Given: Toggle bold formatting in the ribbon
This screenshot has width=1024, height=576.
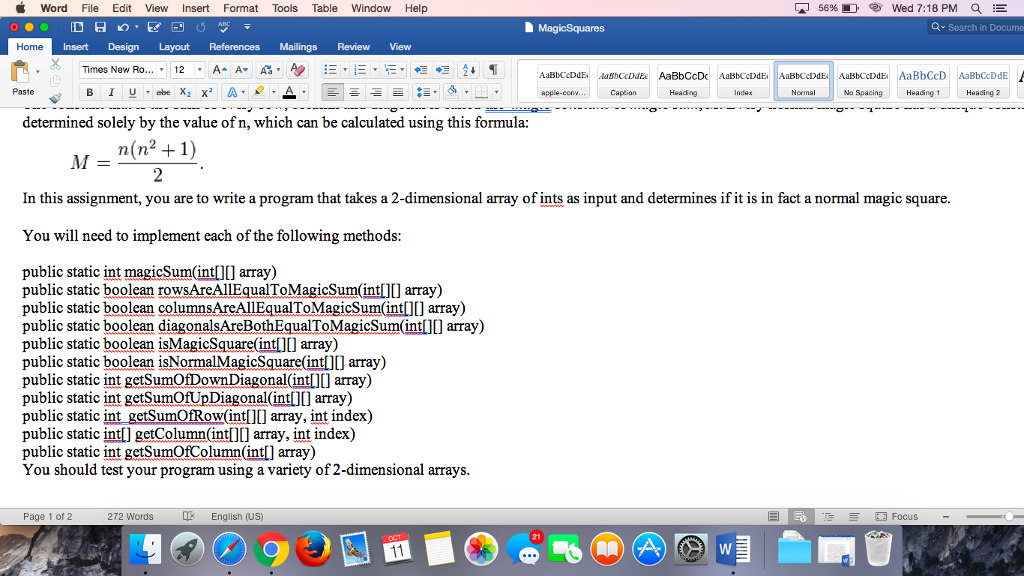Looking at the screenshot, I should [90, 92].
